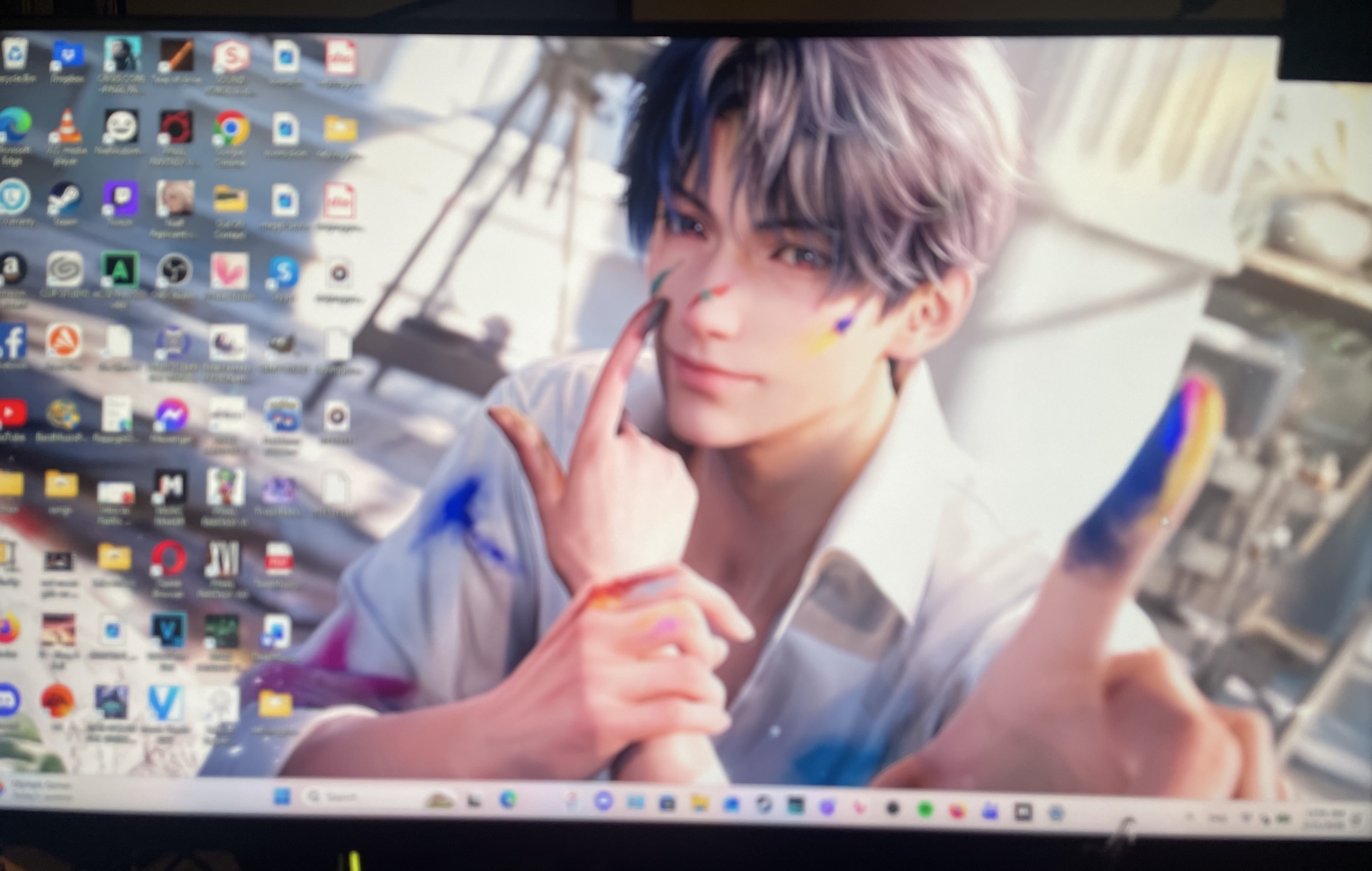Screen dimensions: 1372x871
Task: Open File Explorer from the taskbar
Action: pyautogui.click(x=699, y=803)
